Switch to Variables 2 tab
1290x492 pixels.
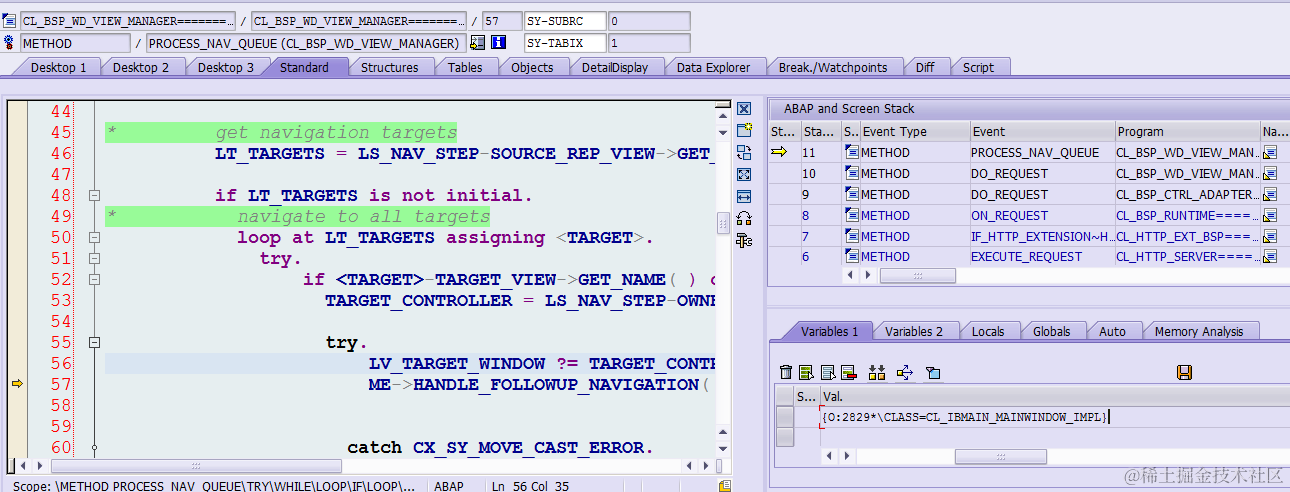pyautogui.click(x=913, y=331)
